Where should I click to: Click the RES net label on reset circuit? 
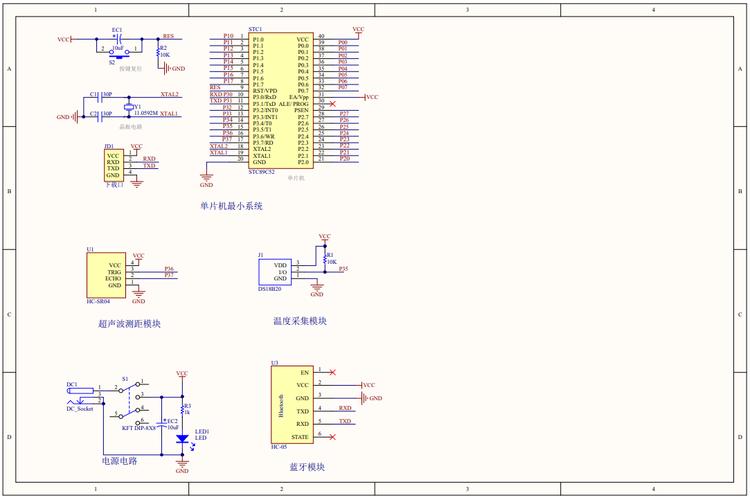click(x=168, y=36)
